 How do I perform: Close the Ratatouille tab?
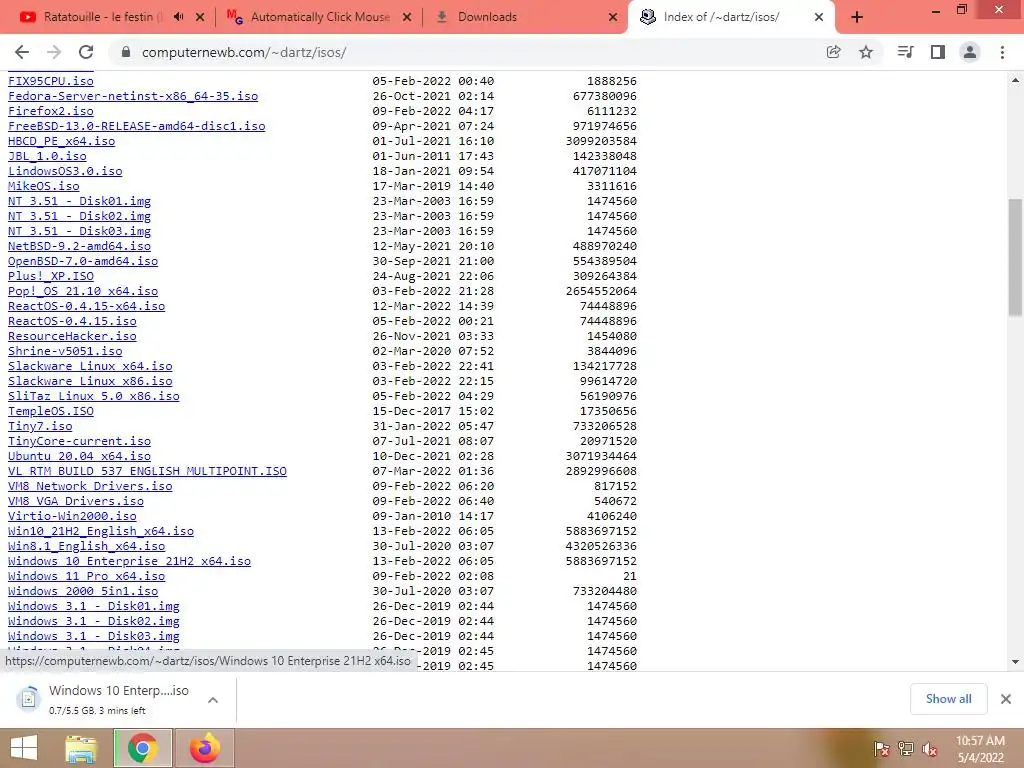coord(200,17)
